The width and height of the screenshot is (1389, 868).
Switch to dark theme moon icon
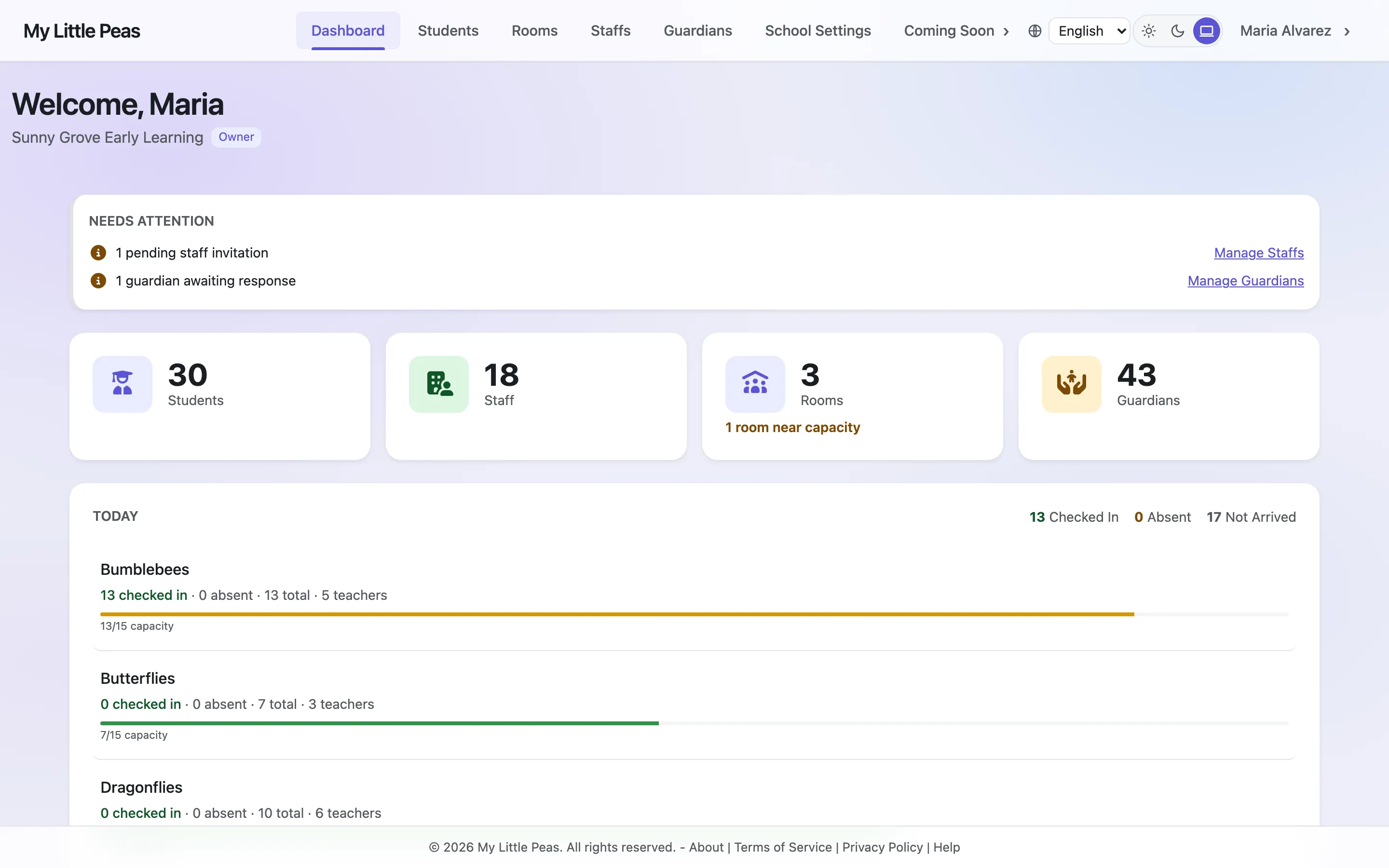(1178, 31)
